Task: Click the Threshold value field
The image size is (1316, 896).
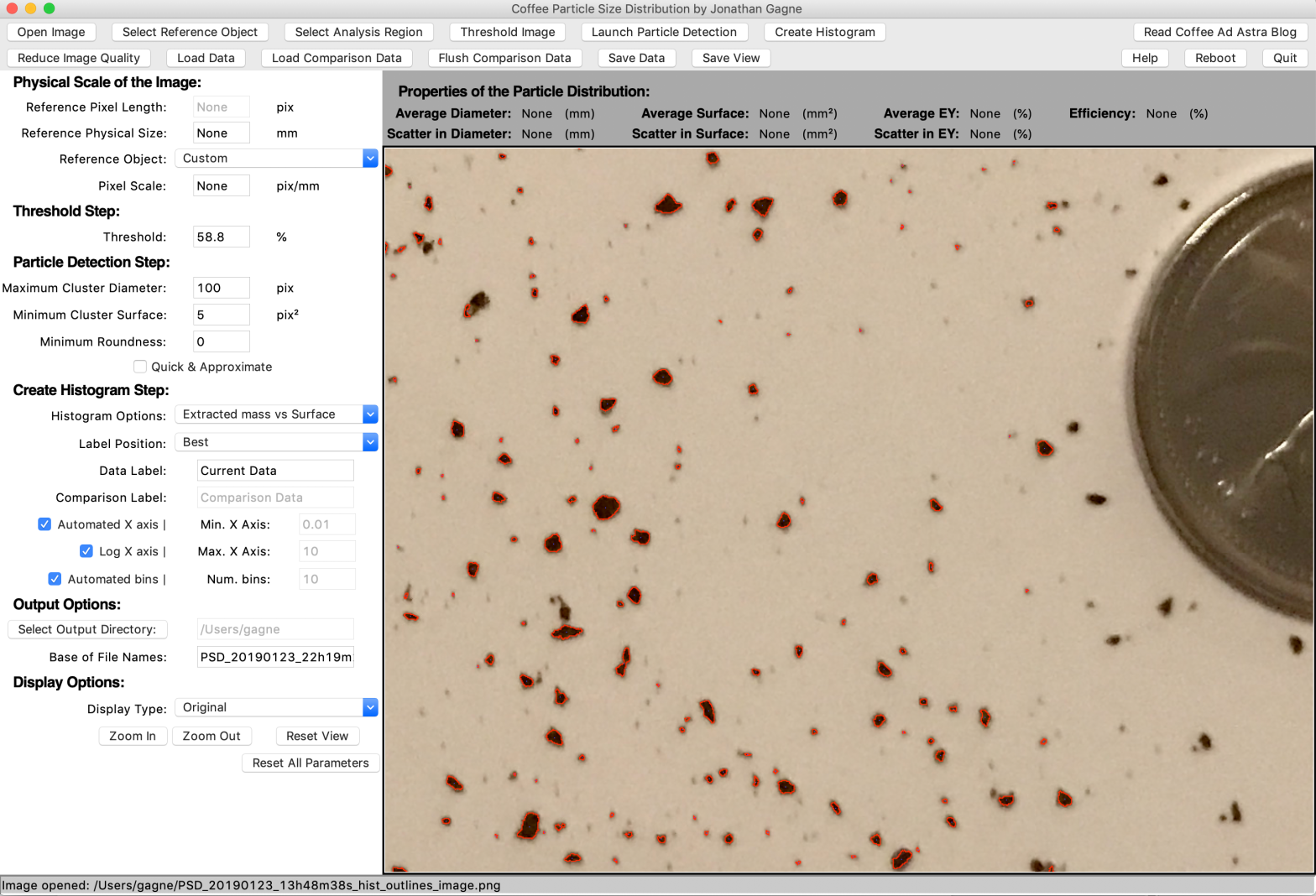Action: (221, 237)
